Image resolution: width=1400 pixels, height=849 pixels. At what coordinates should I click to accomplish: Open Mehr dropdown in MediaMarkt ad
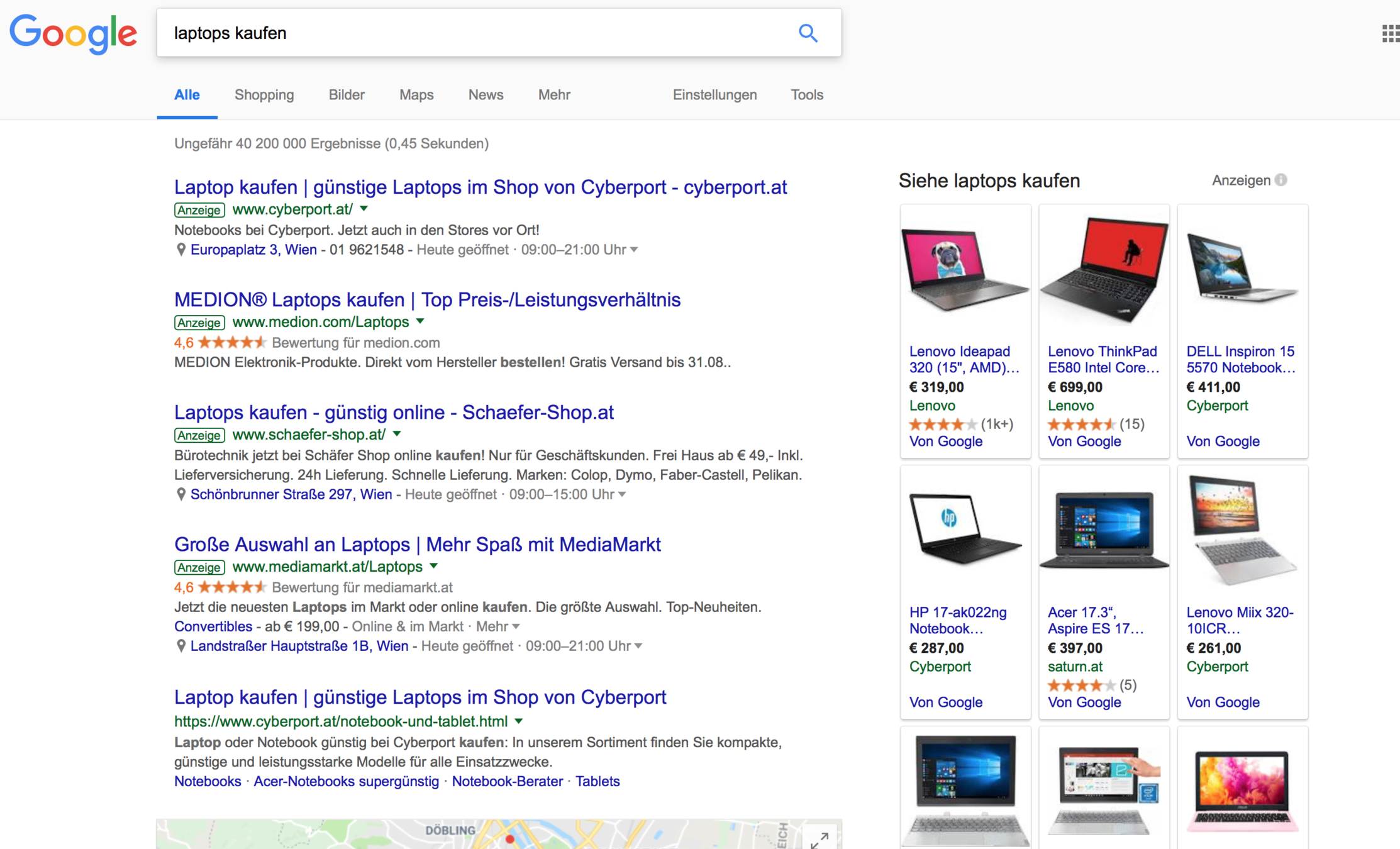pyautogui.click(x=497, y=626)
